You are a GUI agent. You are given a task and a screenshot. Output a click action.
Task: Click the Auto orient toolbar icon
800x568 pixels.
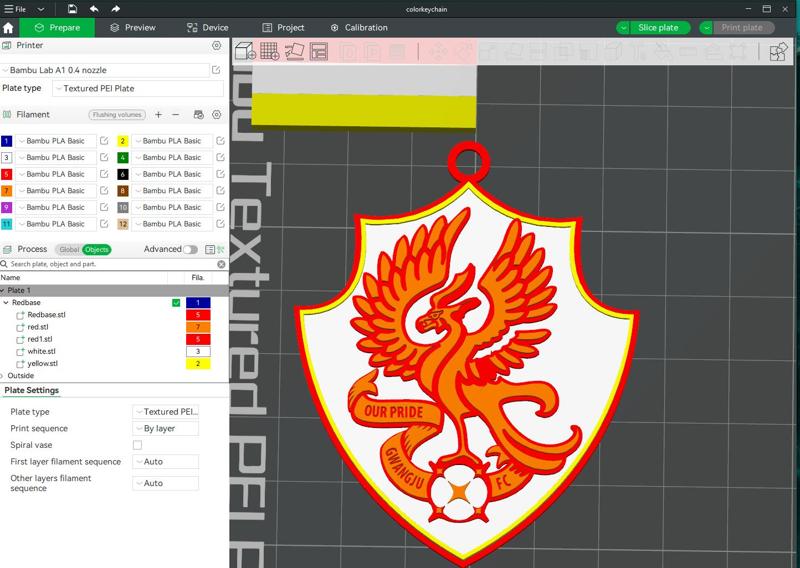coord(294,52)
